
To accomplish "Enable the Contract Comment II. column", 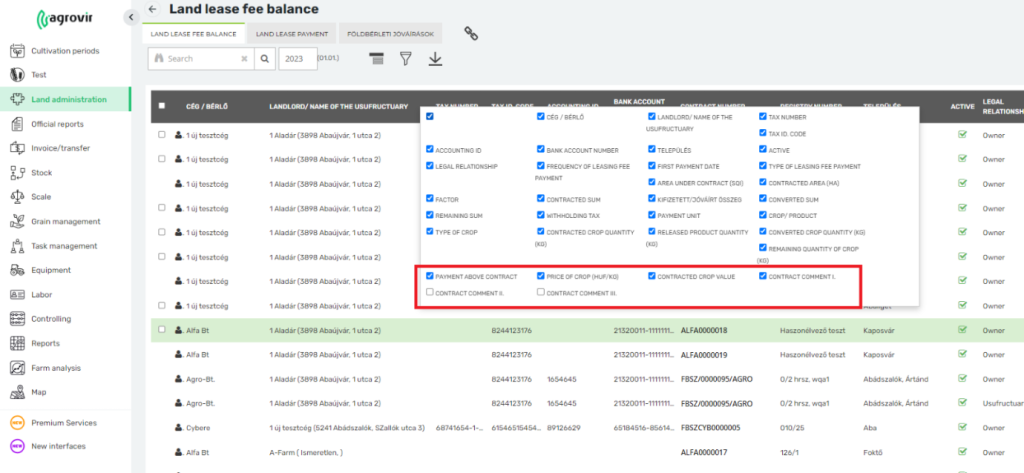I will tap(430, 293).
